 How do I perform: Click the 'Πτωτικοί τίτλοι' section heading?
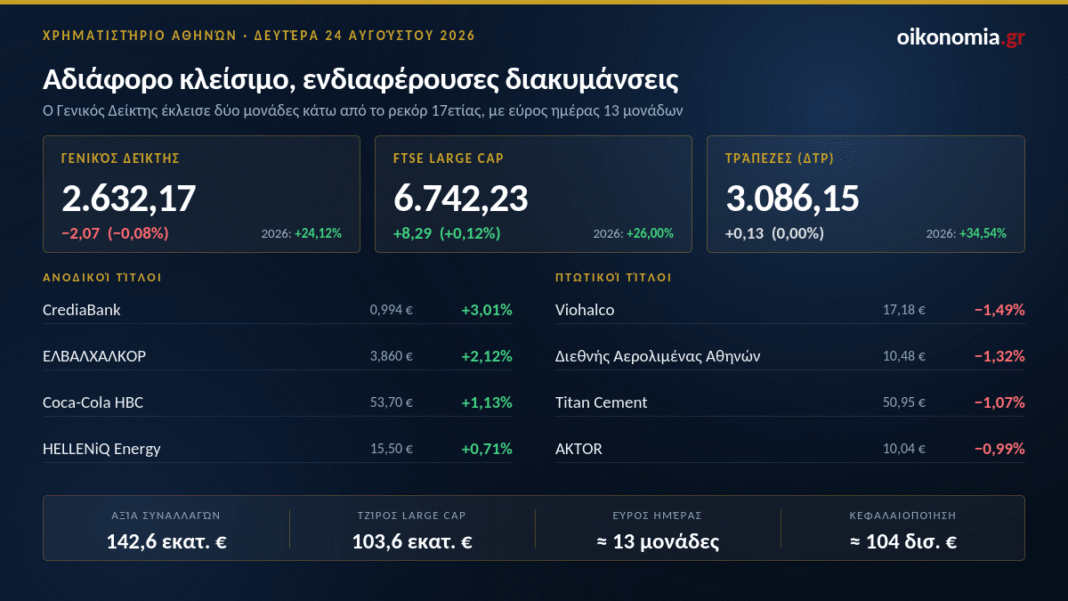pyautogui.click(x=613, y=277)
